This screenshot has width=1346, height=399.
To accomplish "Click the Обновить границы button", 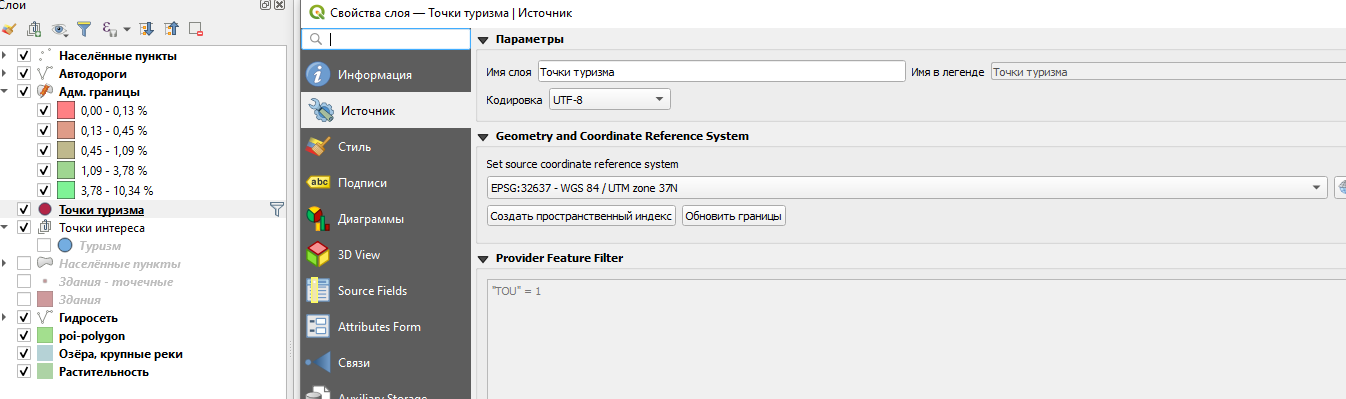I will (734, 215).
